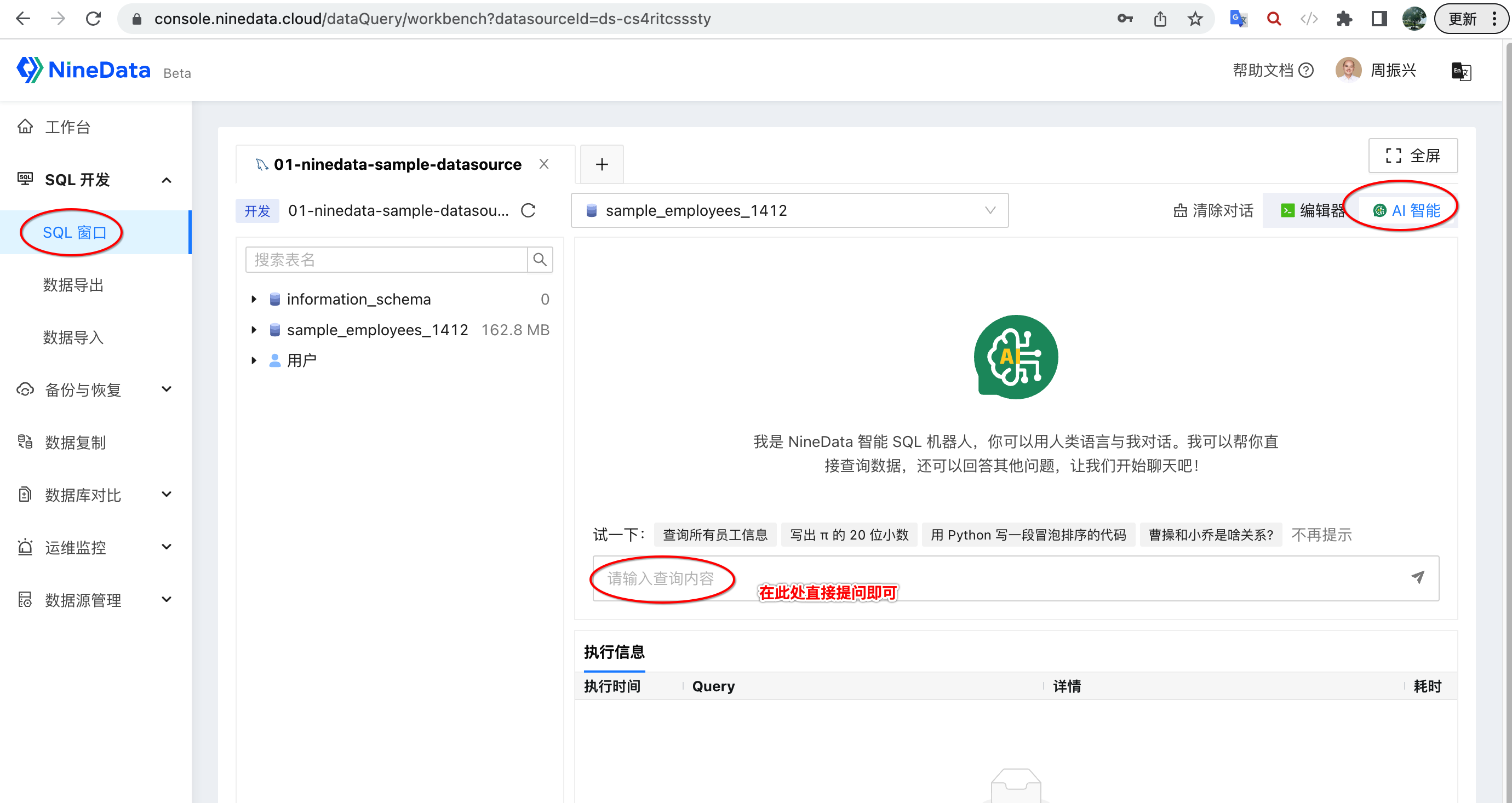Refresh the datasource list icon
The image size is (1512, 803).
click(528, 211)
